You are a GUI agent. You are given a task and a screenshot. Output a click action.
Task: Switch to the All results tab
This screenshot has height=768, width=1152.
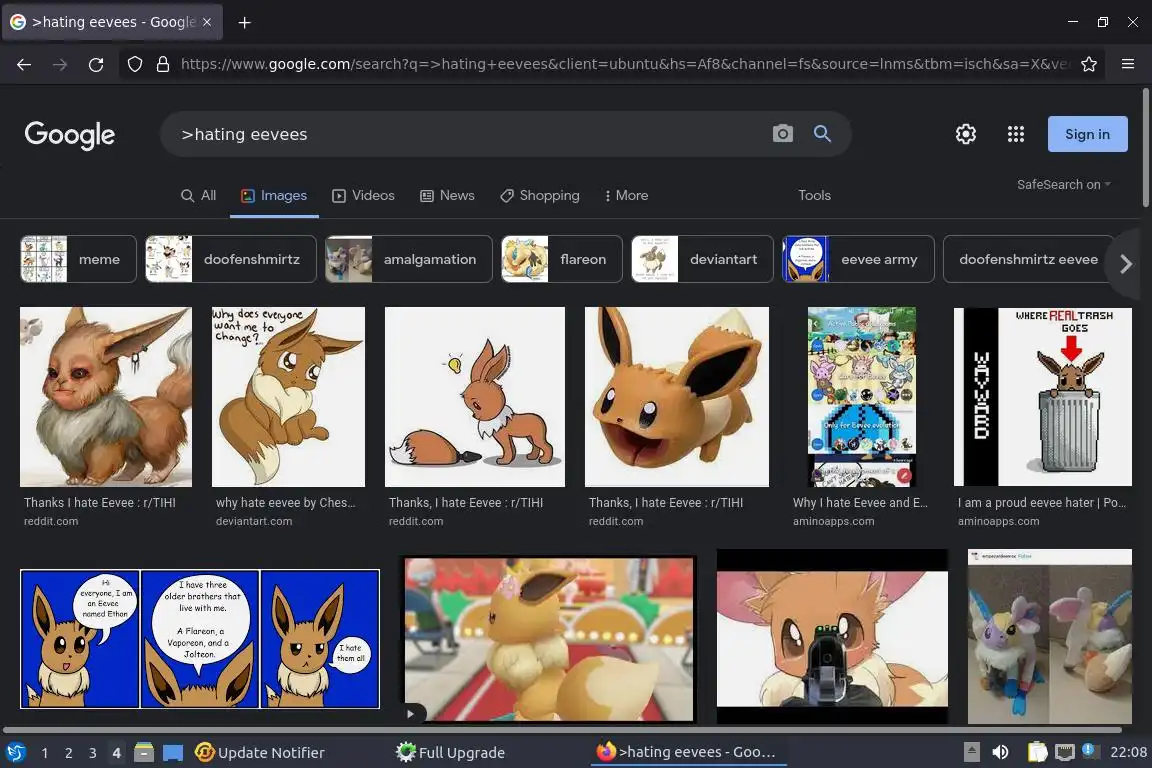(x=198, y=195)
